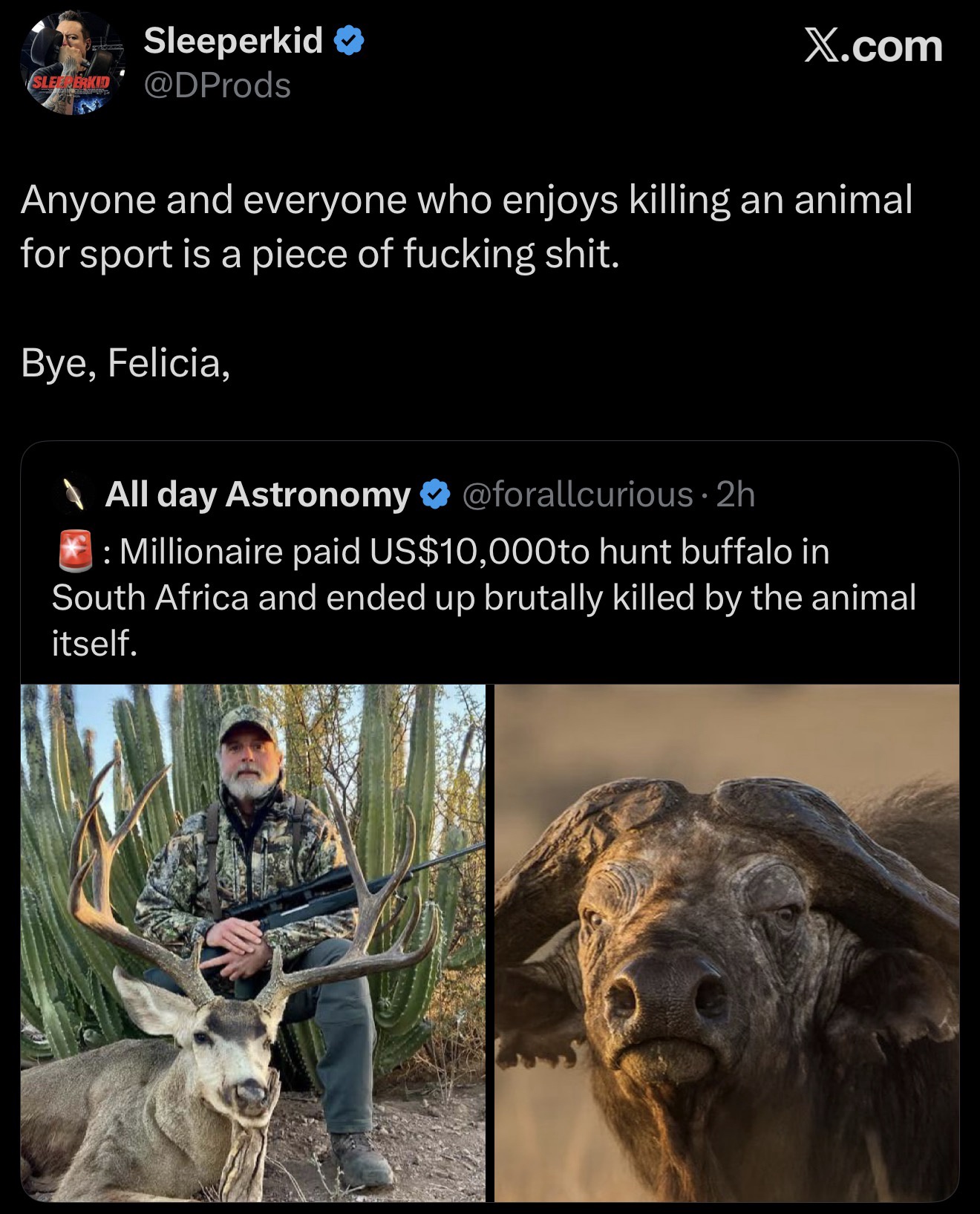
Task: Open the All day Astronomy account name
Action: click(x=258, y=495)
